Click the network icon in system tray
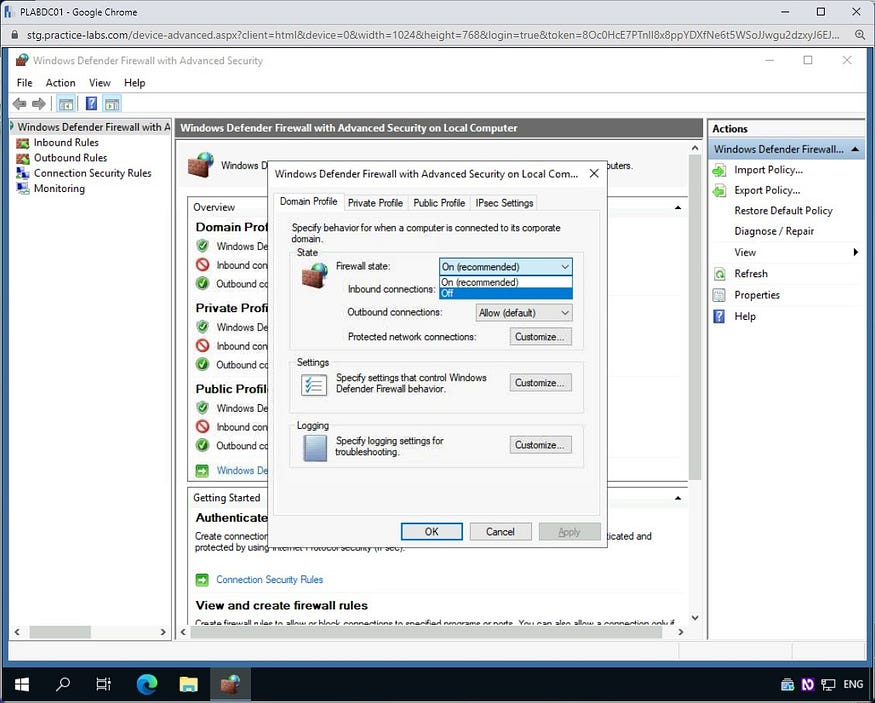Screen dimensions: 875x703 click(829, 684)
